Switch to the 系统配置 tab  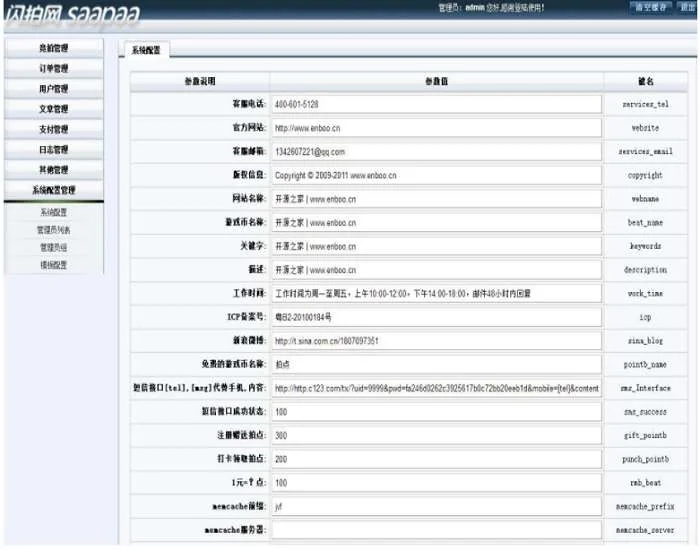[147, 49]
